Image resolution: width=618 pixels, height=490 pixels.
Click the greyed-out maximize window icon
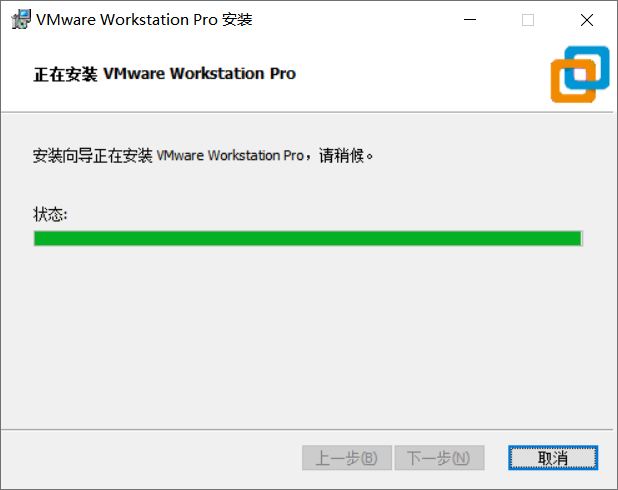tap(528, 20)
